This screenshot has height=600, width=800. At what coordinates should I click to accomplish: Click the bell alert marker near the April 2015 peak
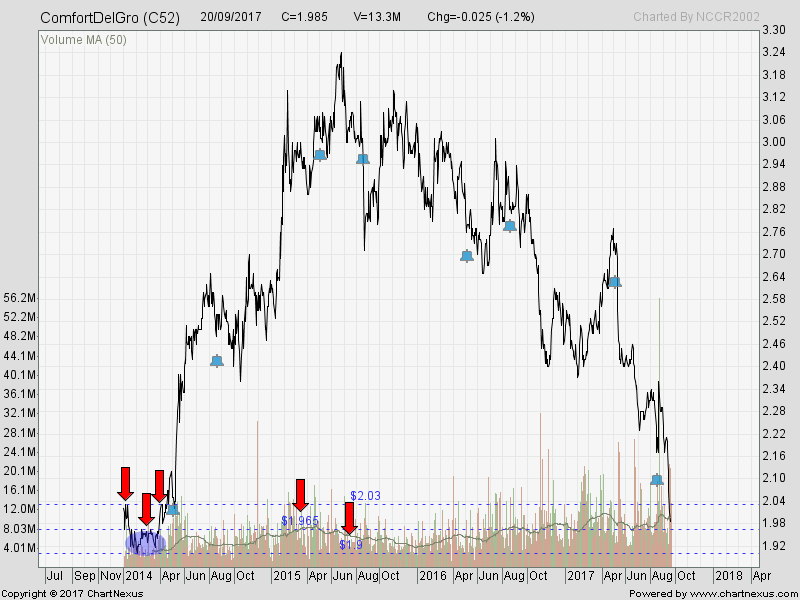(x=318, y=155)
